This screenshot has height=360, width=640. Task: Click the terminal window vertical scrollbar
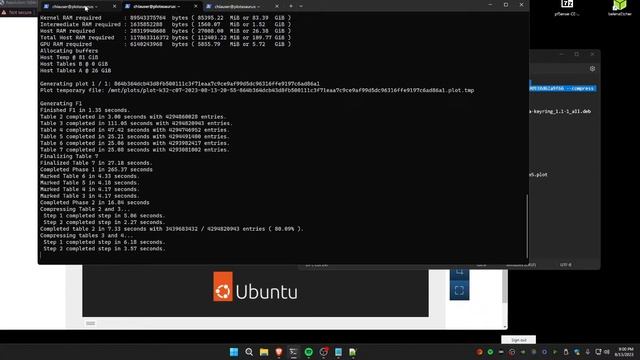[x=527, y=227]
